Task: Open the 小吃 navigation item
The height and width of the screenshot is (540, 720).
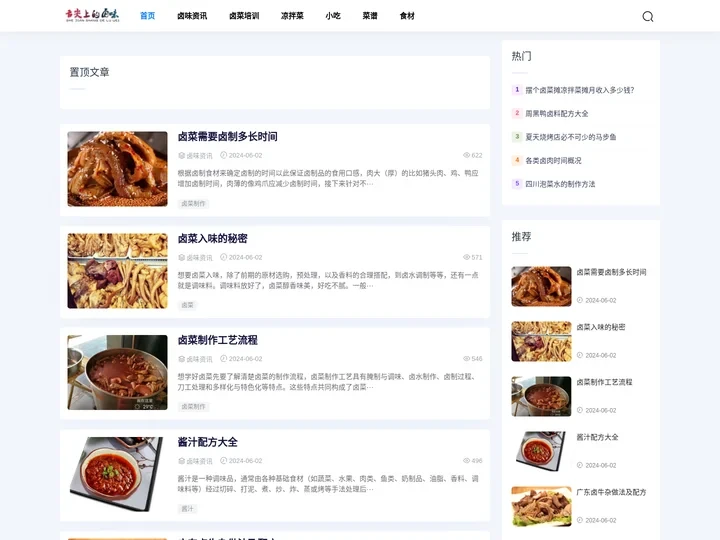Action: click(x=333, y=16)
